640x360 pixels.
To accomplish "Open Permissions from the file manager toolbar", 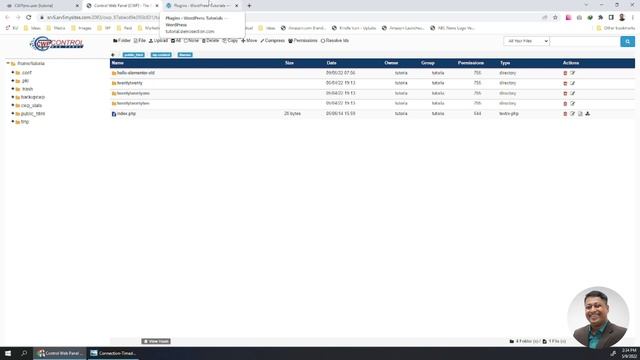I will tap(302, 41).
